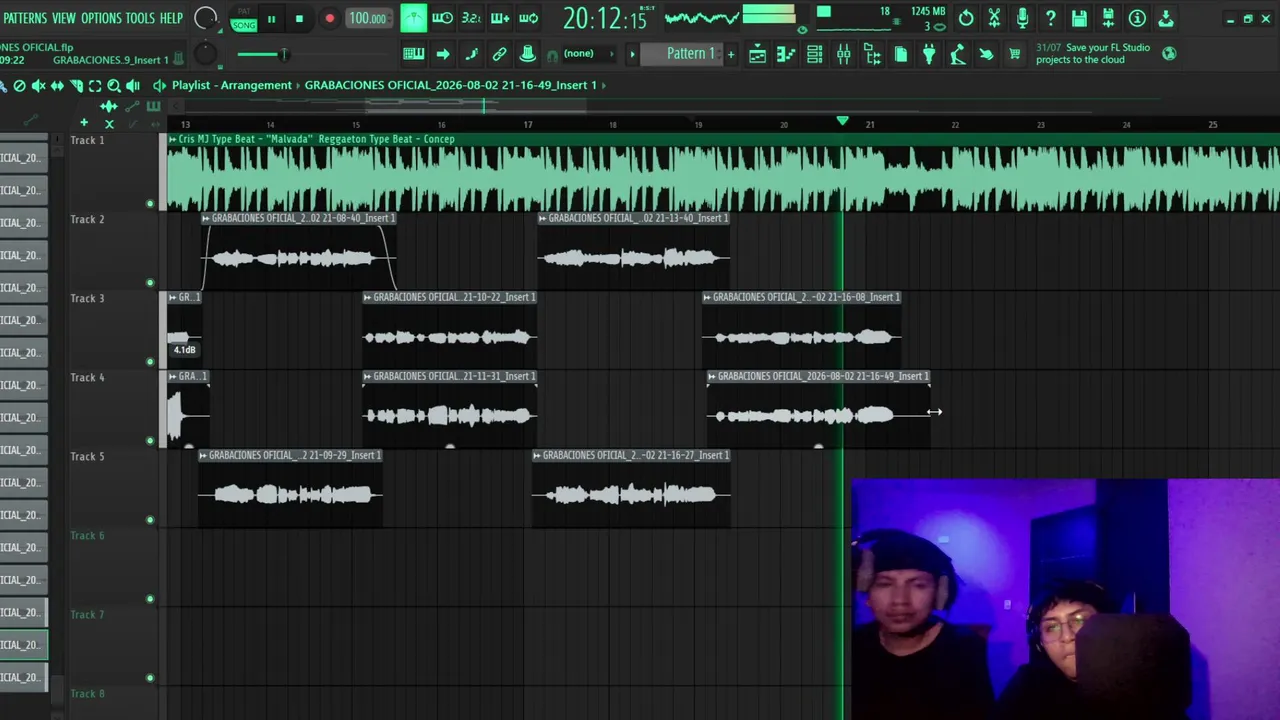Click the save new version icon
Screen dimensions: 1280x720
[1108, 18]
